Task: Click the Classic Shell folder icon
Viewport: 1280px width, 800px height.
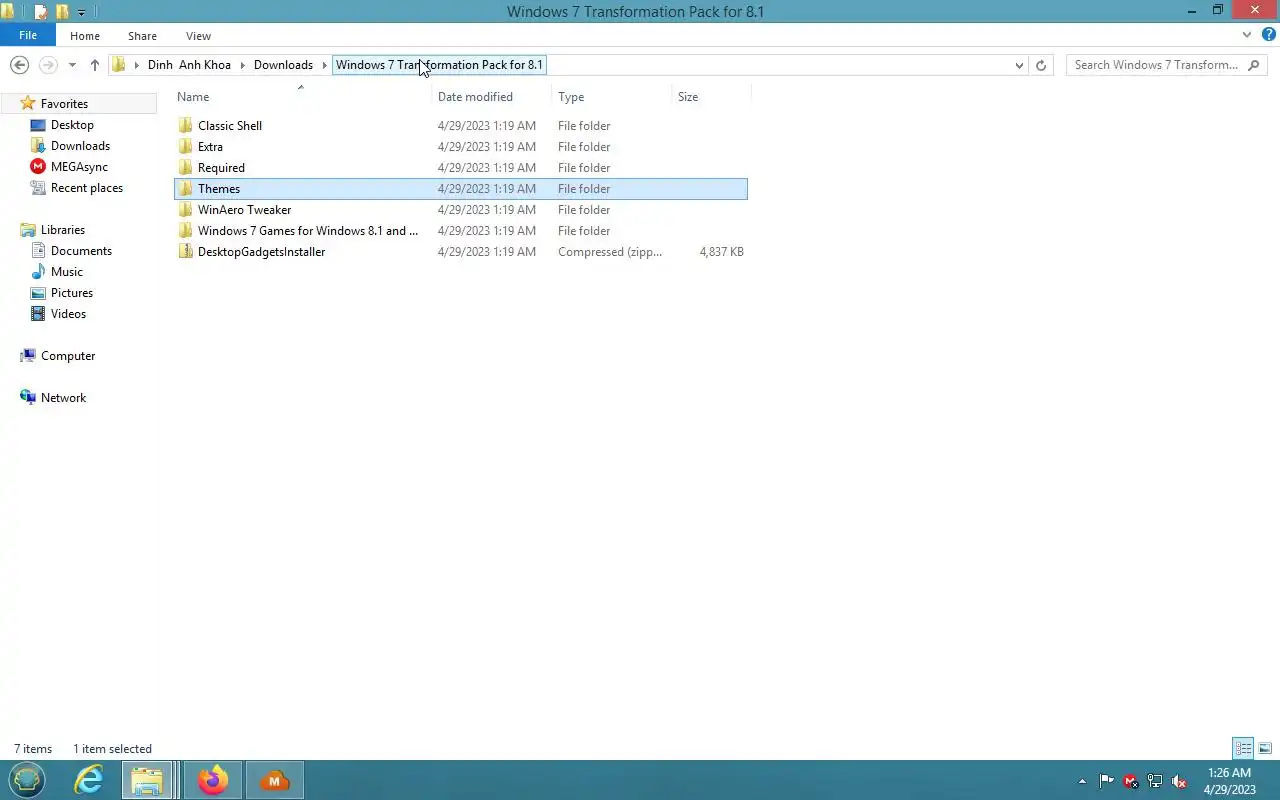Action: pos(185,126)
